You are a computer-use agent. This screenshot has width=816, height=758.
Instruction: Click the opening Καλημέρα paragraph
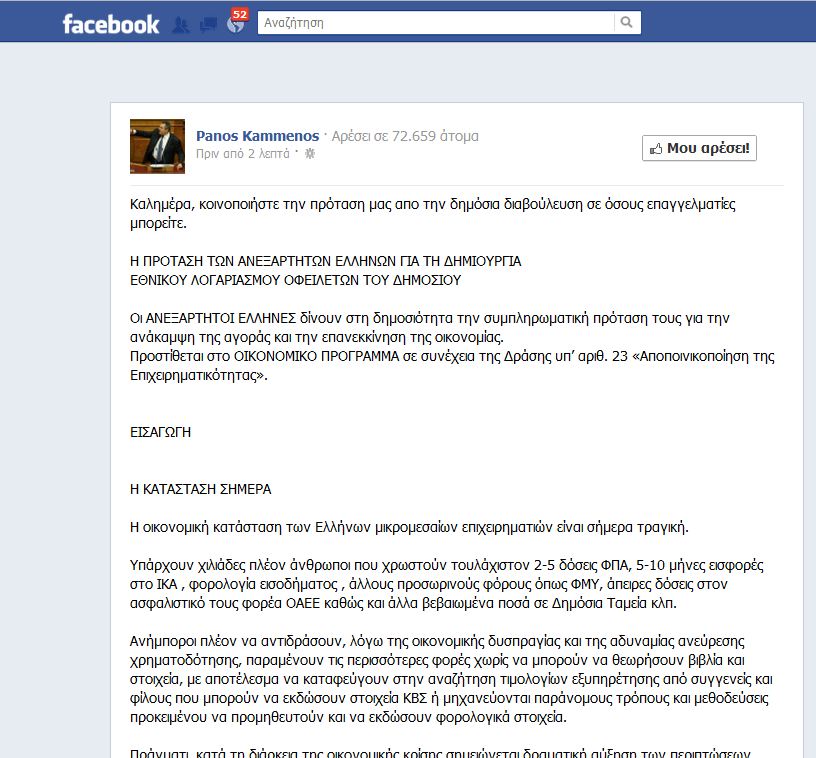click(432, 213)
